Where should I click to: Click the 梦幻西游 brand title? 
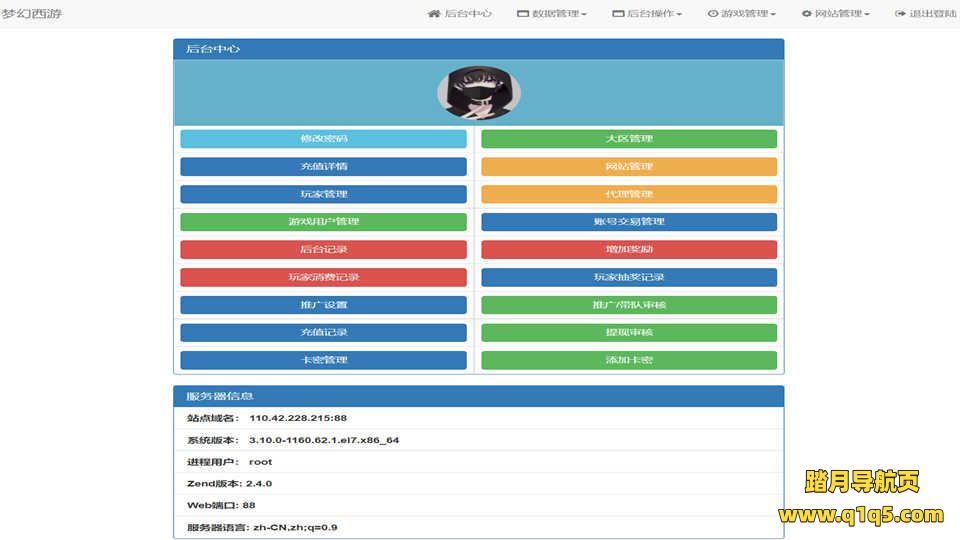pos(28,14)
